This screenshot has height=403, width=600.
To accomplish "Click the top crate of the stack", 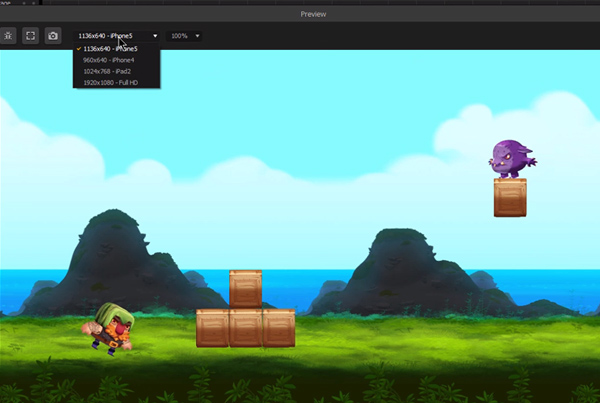I will coord(246,289).
